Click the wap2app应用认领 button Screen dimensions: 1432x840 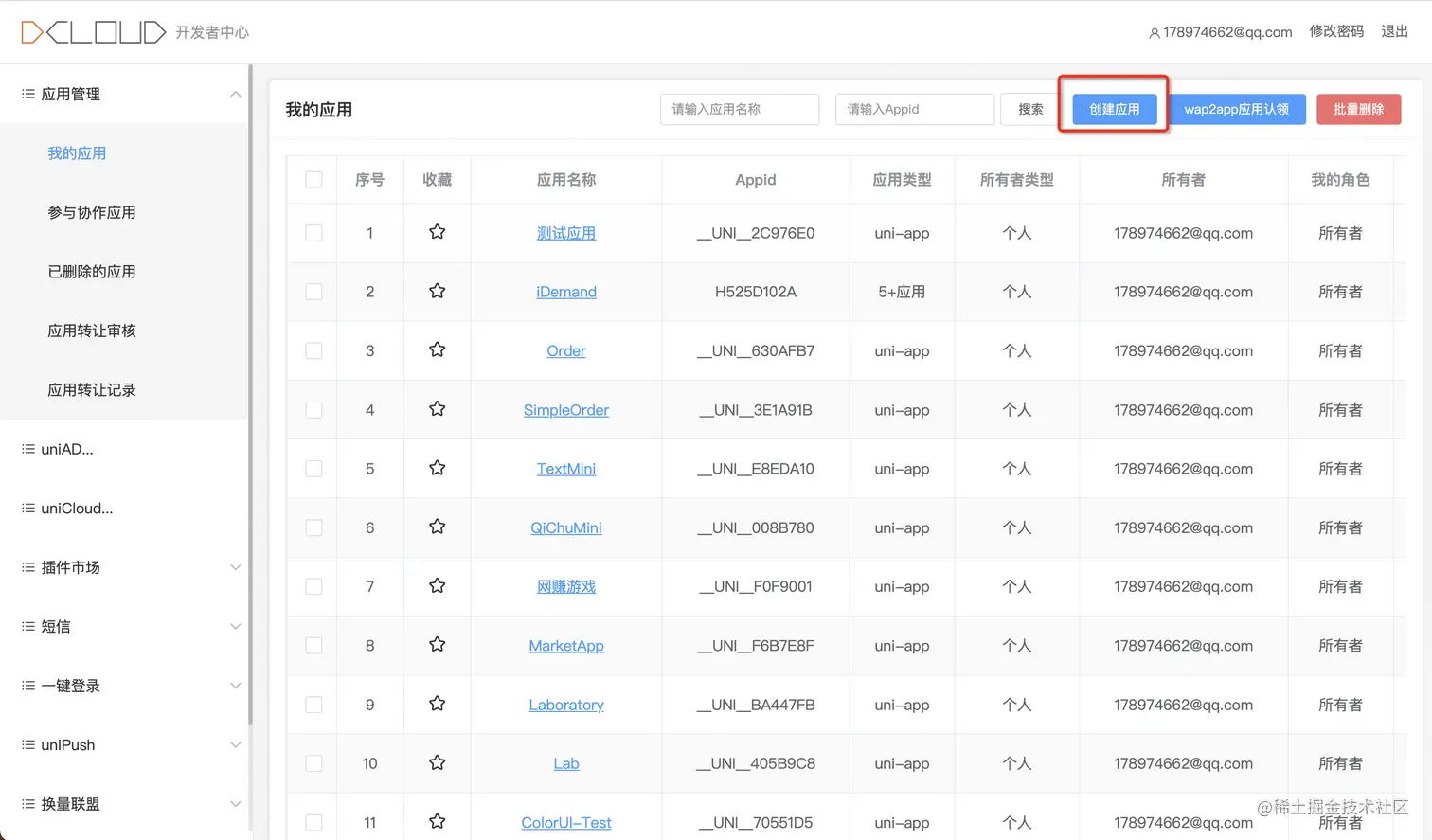coord(1236,109)
